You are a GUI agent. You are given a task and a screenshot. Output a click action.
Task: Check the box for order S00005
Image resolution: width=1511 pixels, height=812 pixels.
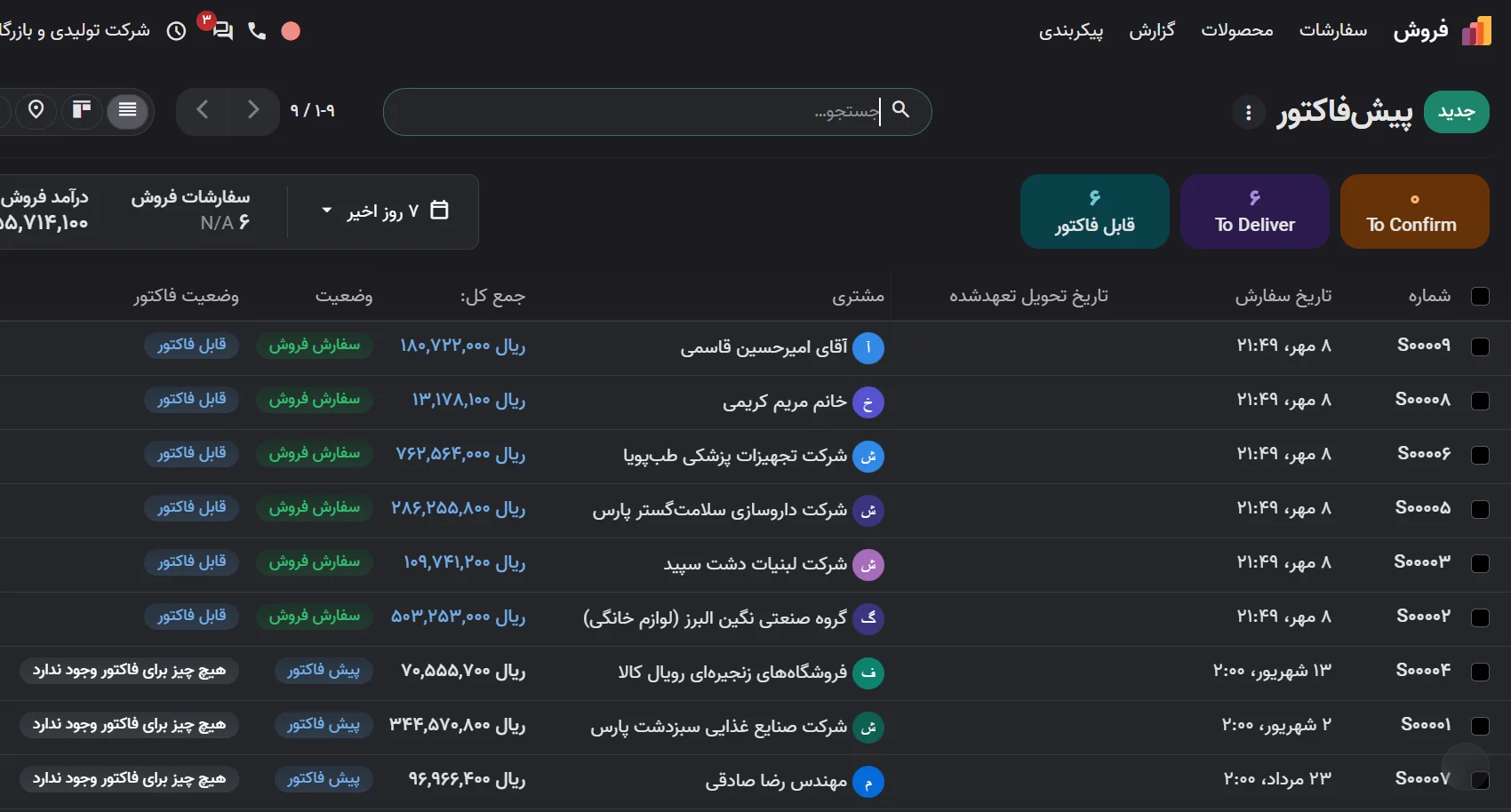1480,509
